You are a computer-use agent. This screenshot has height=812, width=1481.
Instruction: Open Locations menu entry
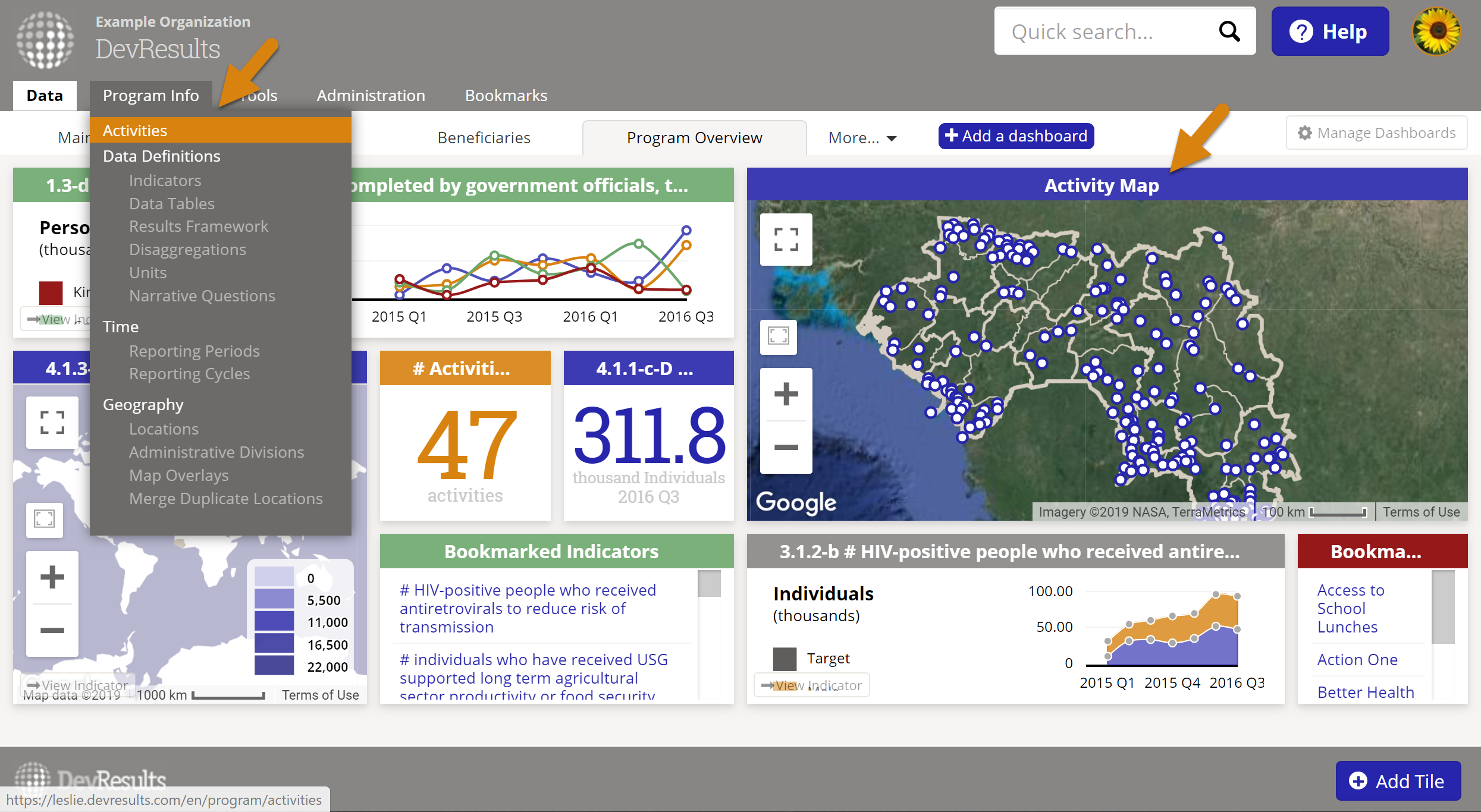164,429
